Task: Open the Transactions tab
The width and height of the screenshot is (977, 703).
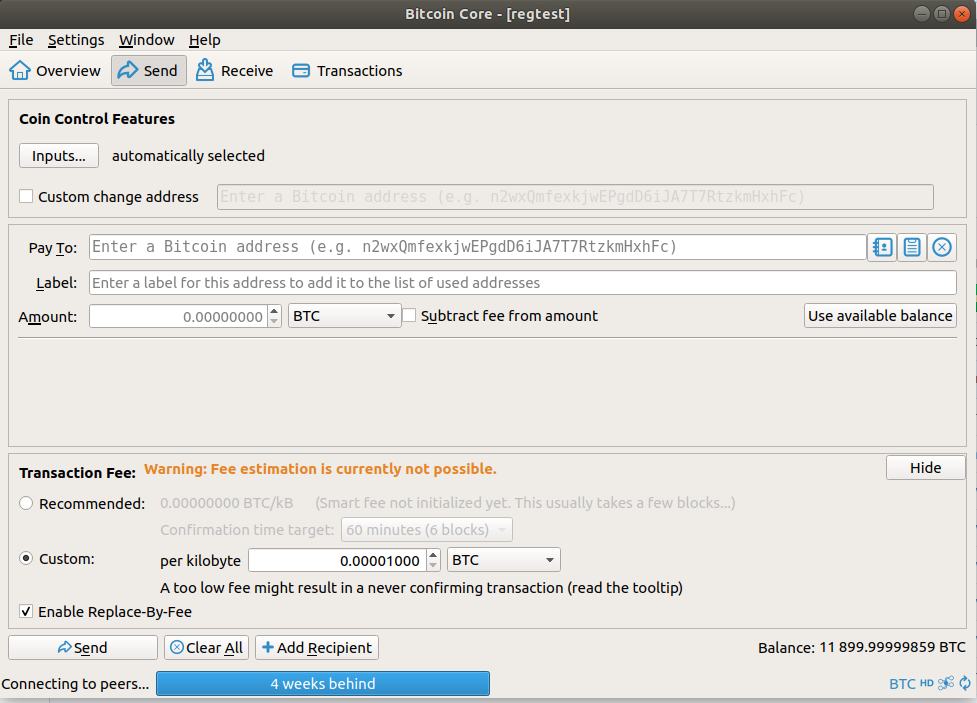Action: (347, 70)
